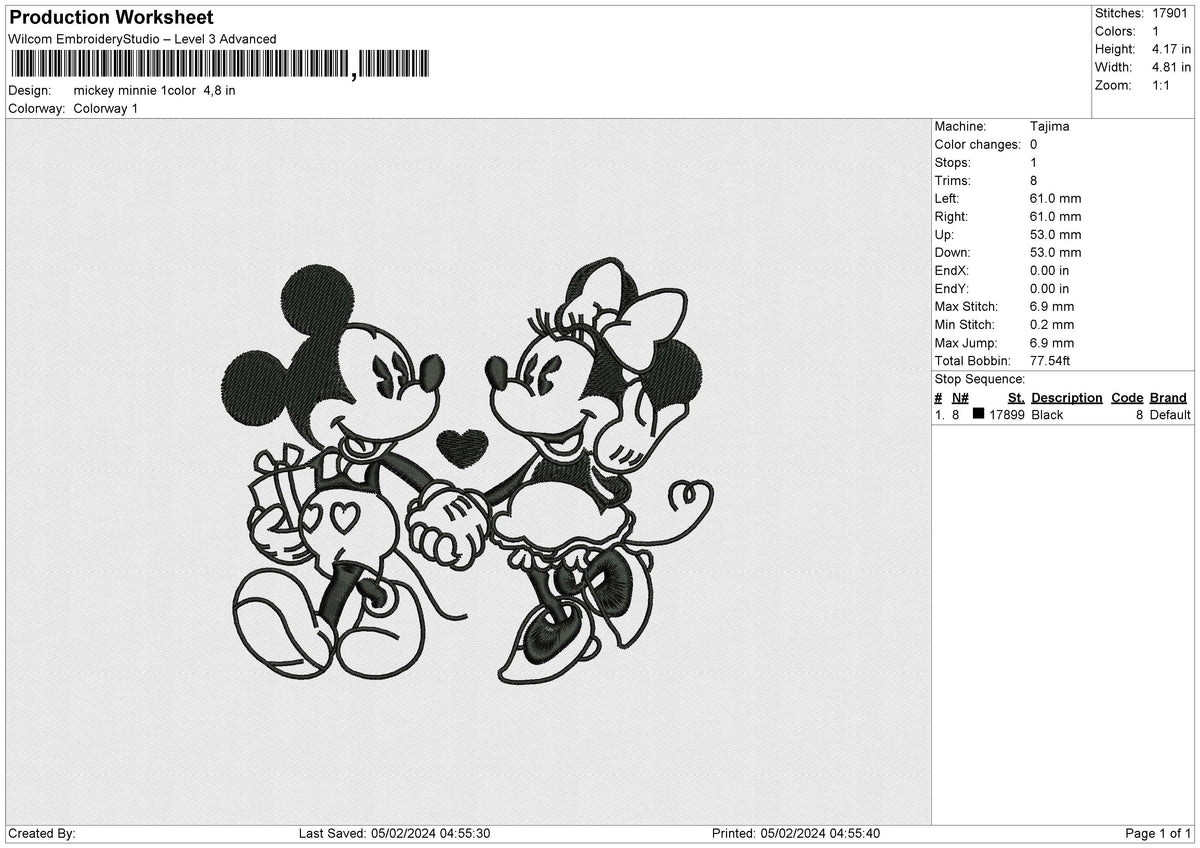Select the Printed: 05/02/2024 04:55:40 text
This screenshot has height=848, width=1200.
[x=796, y=833]
